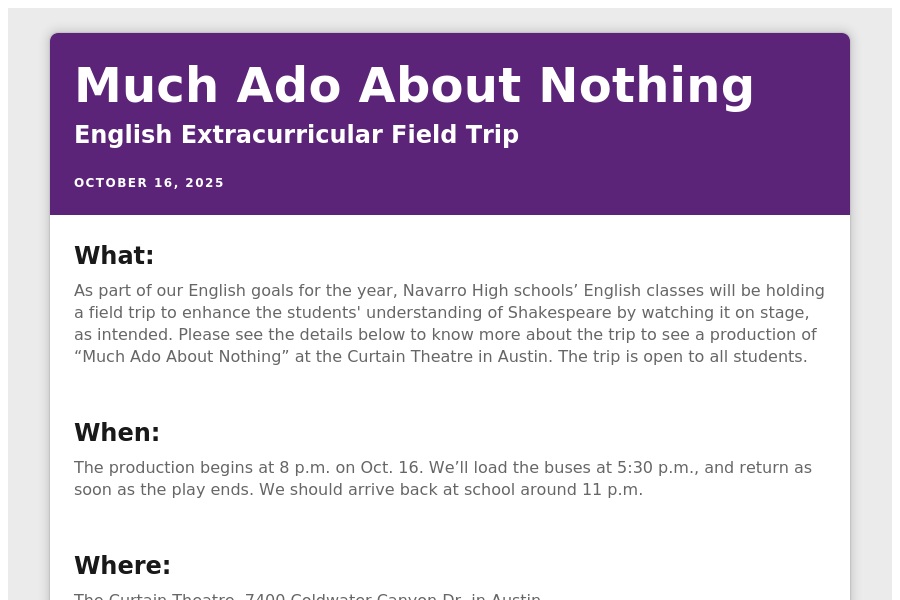Click the "What:" section heading
This screenshot has width=900, height=600.
114,256
